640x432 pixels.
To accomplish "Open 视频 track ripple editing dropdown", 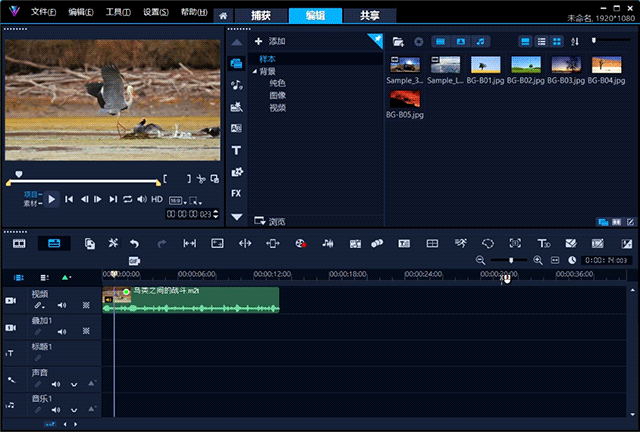I will [x=39, y=305].
